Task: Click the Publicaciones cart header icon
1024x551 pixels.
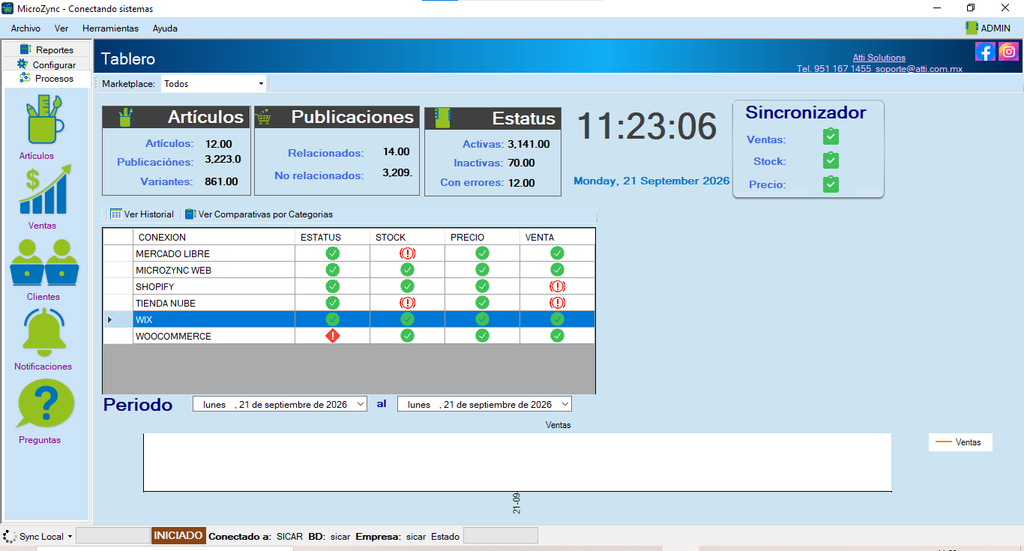Action: (x=264, y=118)
